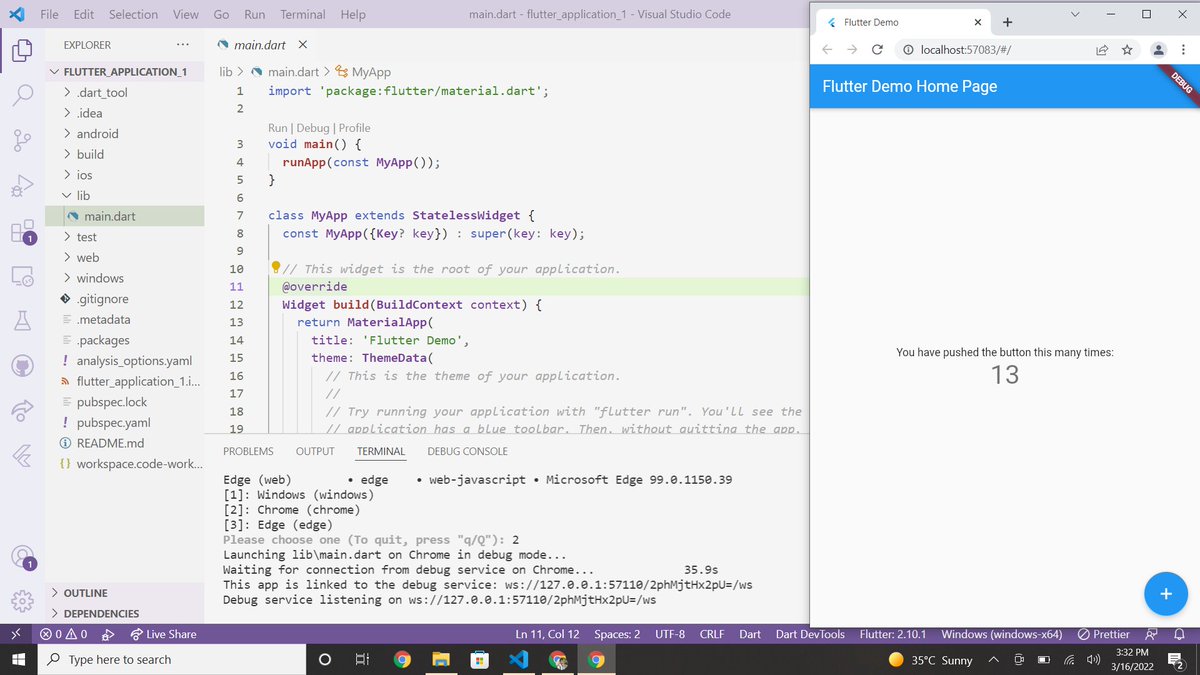Open Remote Explorer in activity bar
Screen dimensions: 1200x675
point(22,276)
